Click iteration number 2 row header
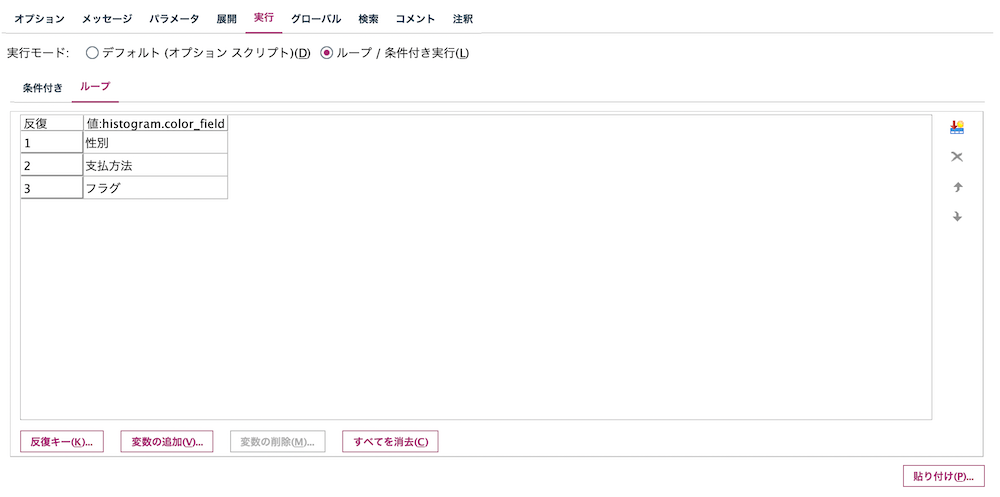The image size is (1000, 497). [x=52, y=165]
